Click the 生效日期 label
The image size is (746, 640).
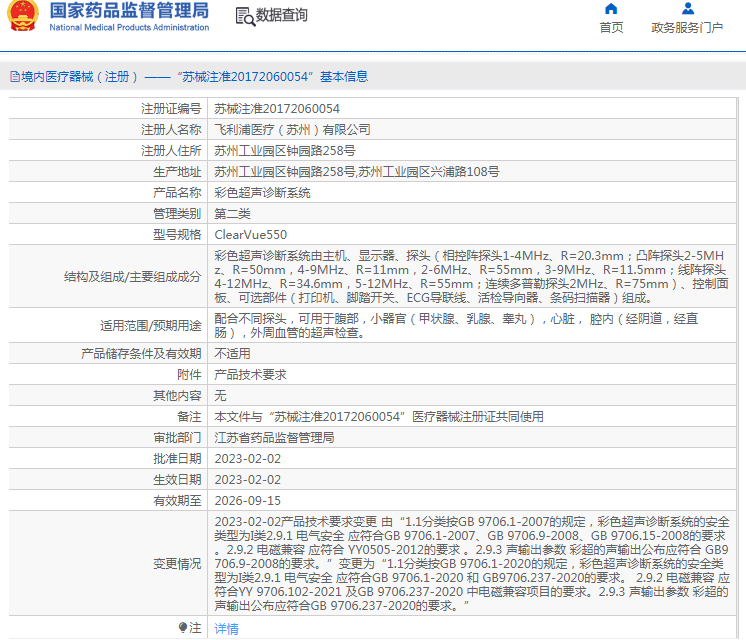[x=177, y=480]
